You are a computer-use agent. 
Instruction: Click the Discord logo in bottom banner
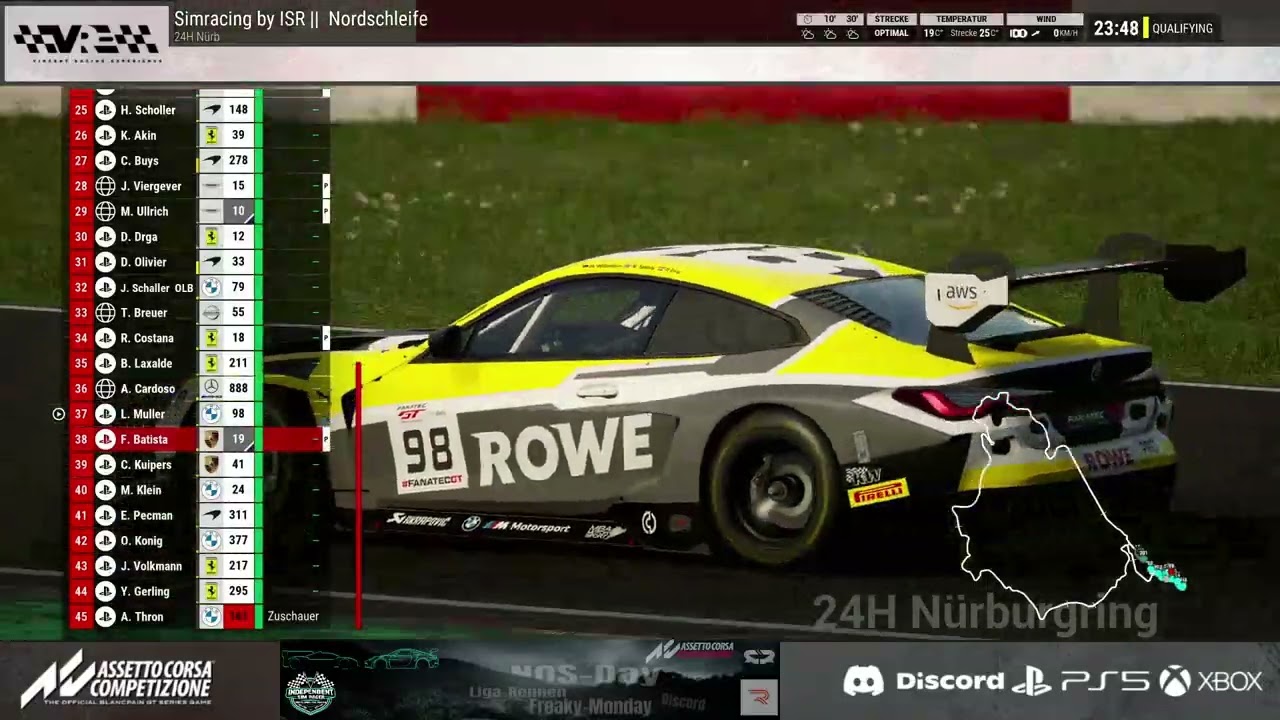tap(922, 682)
